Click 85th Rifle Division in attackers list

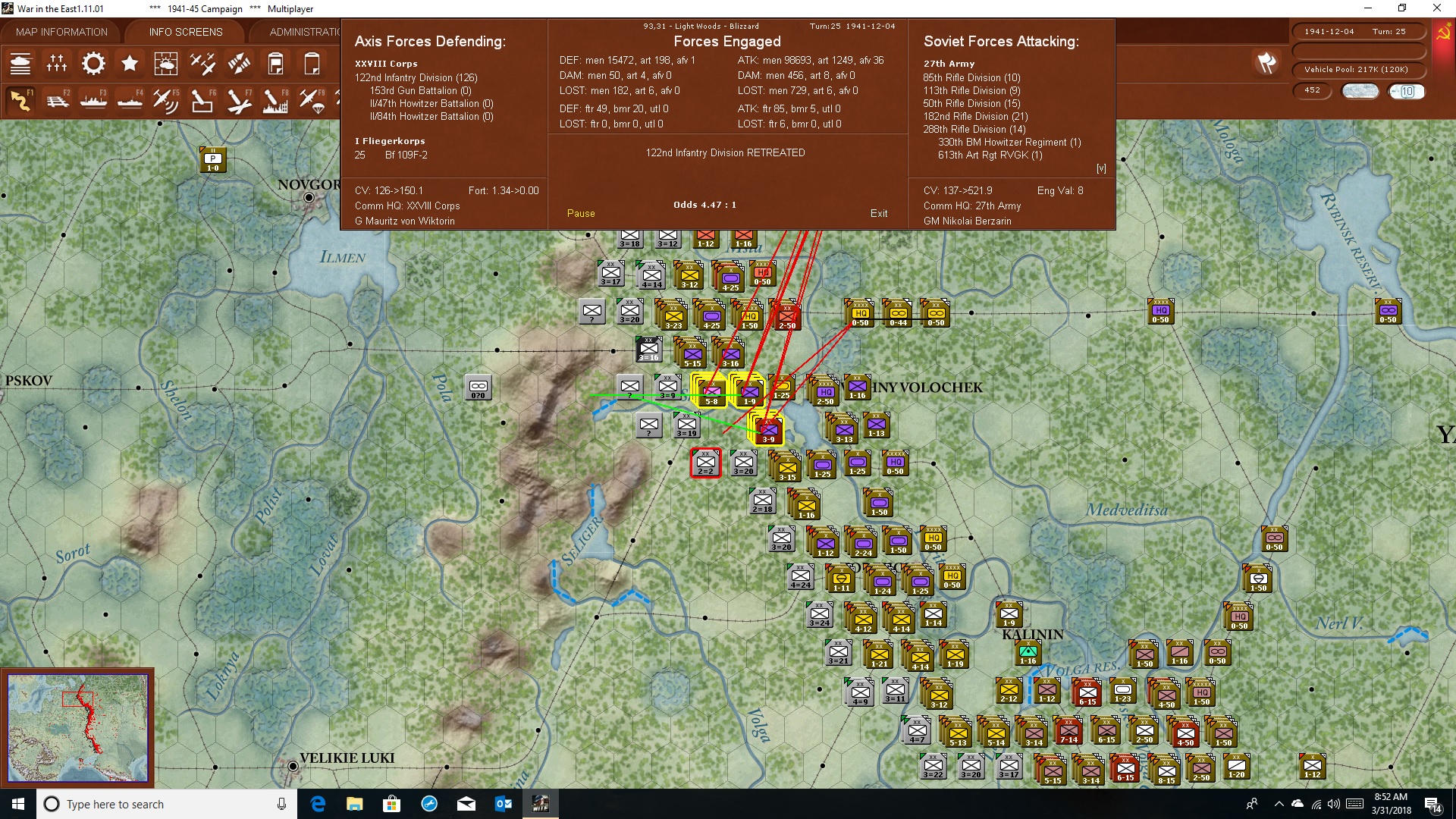pos(971,77)
